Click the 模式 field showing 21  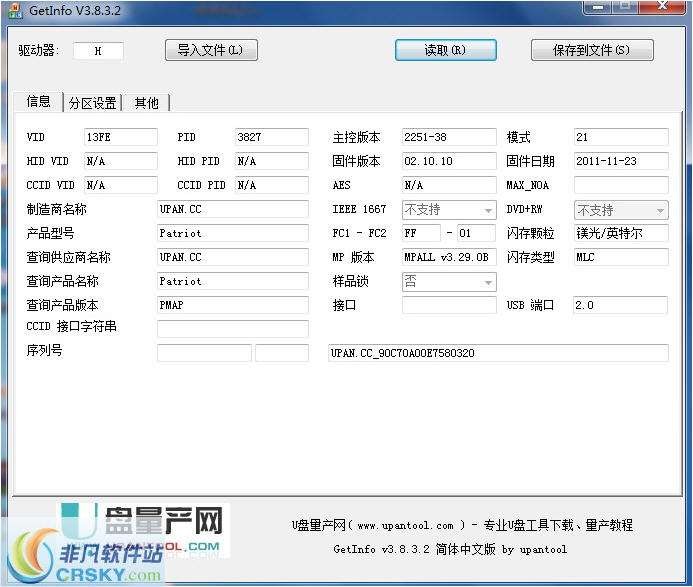tap(621, 137)
